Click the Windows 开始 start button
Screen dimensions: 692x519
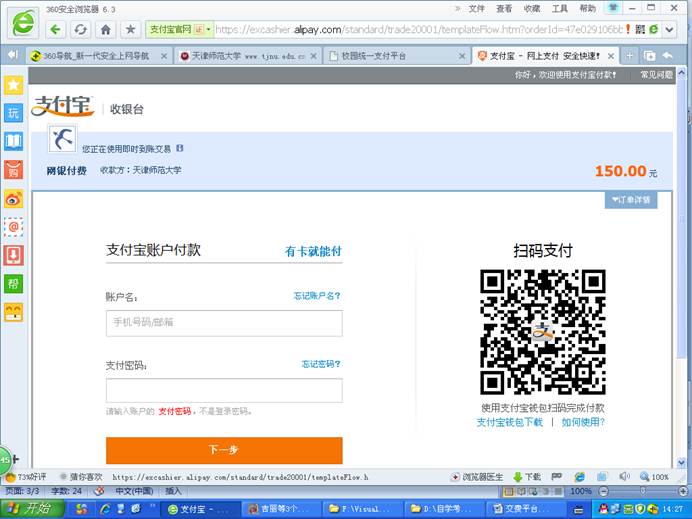point(32,509)
